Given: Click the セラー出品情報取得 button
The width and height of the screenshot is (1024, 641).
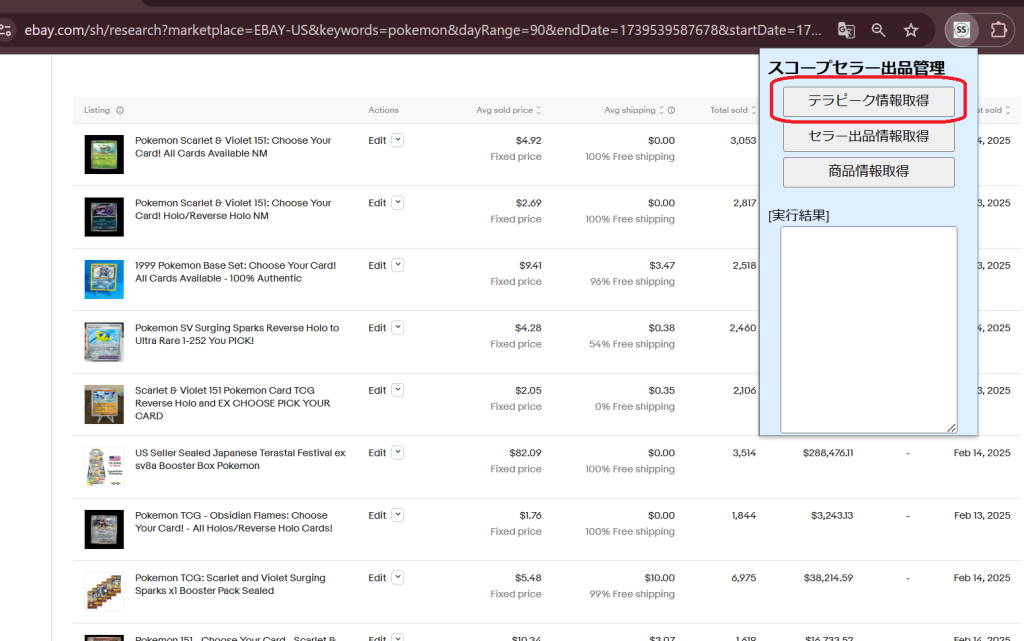Looking at the screenshot, I should click(869, 136).
